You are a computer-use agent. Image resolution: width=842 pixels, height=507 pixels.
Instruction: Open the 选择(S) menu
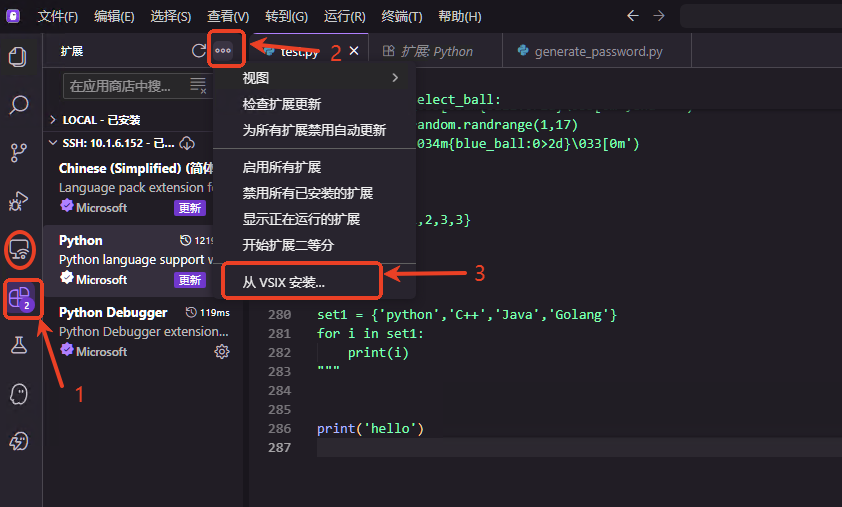click(x=171, y=16)
